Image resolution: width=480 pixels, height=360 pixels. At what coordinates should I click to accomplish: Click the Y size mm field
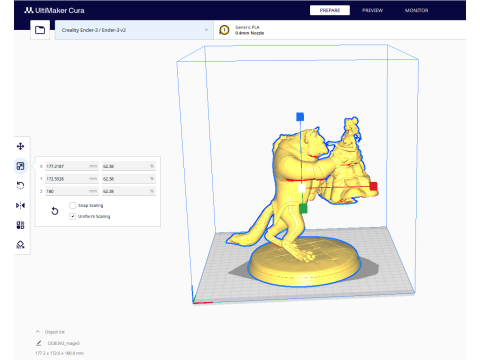(x=72, y=179)
